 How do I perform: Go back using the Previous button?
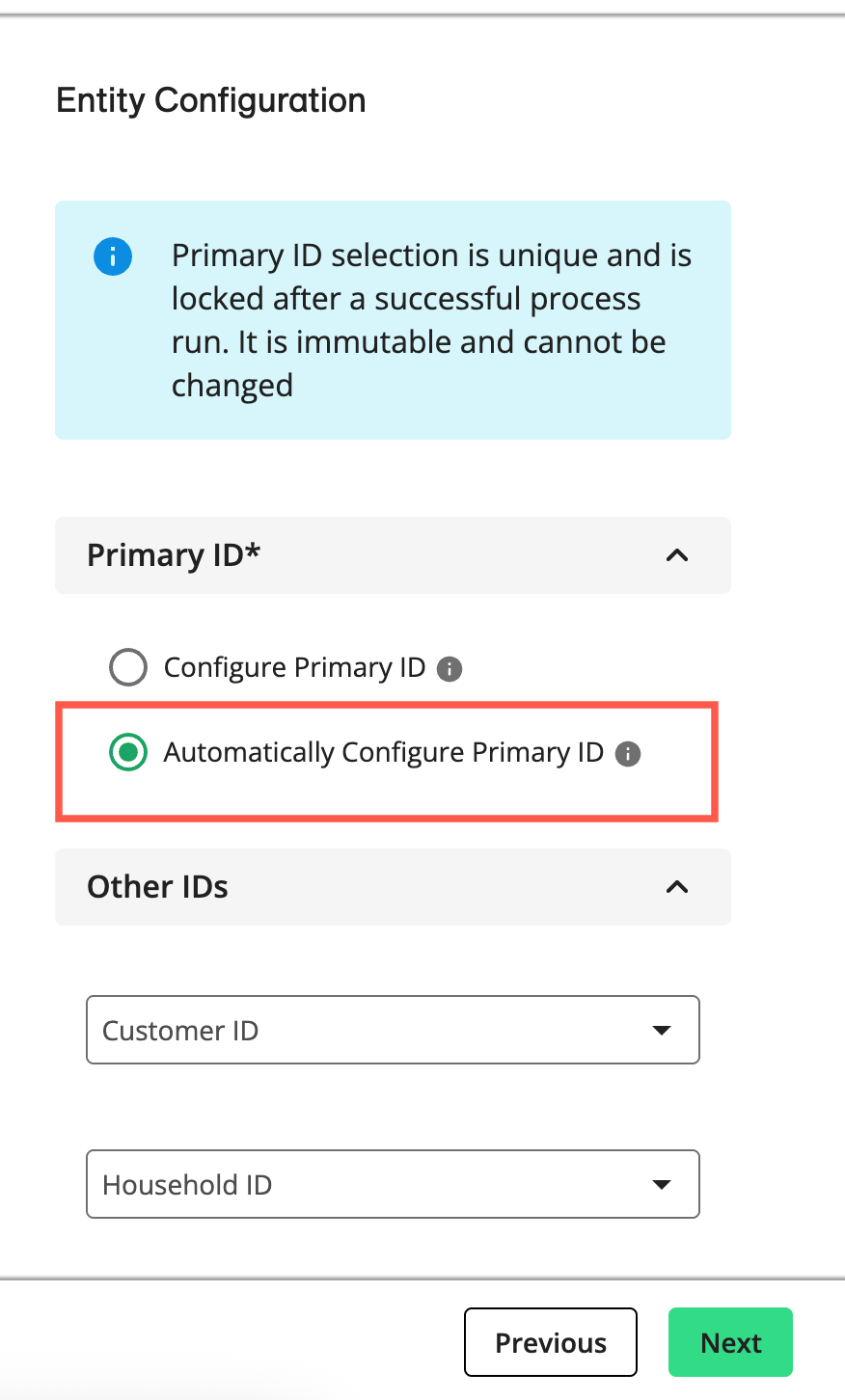pyautogui.click(x=550, y=1342)
